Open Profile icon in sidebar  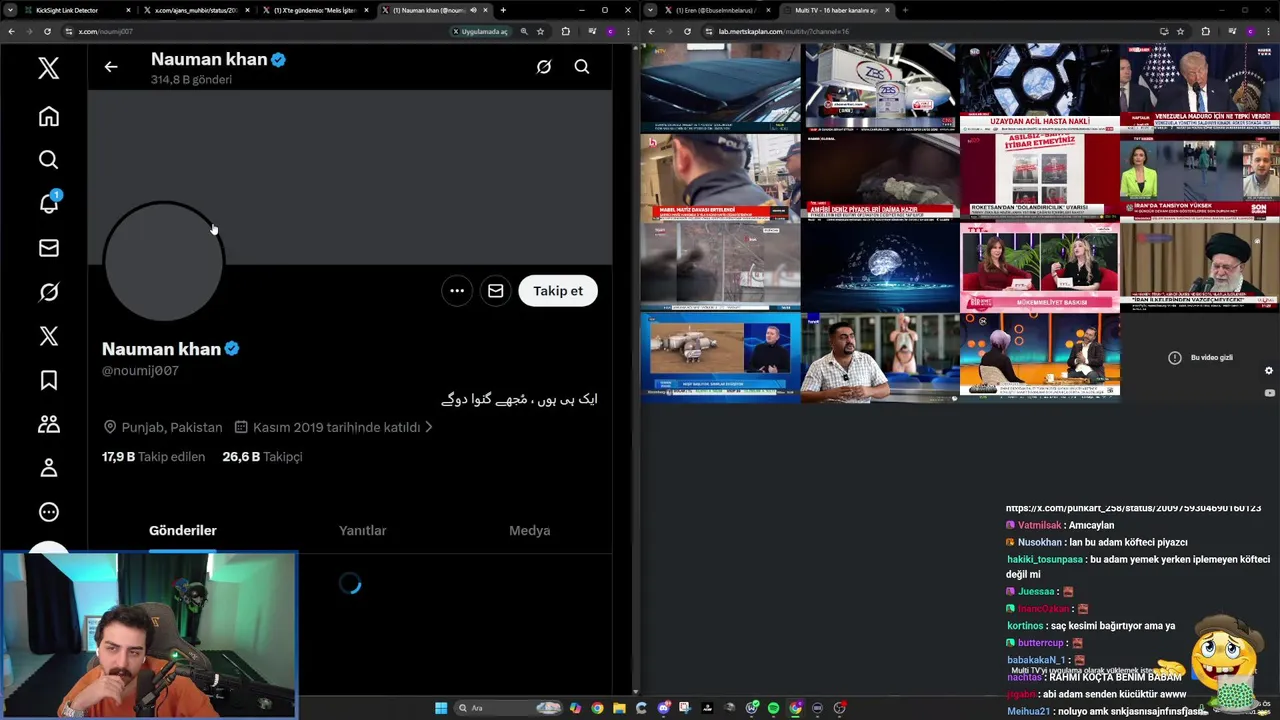point(48,468)
